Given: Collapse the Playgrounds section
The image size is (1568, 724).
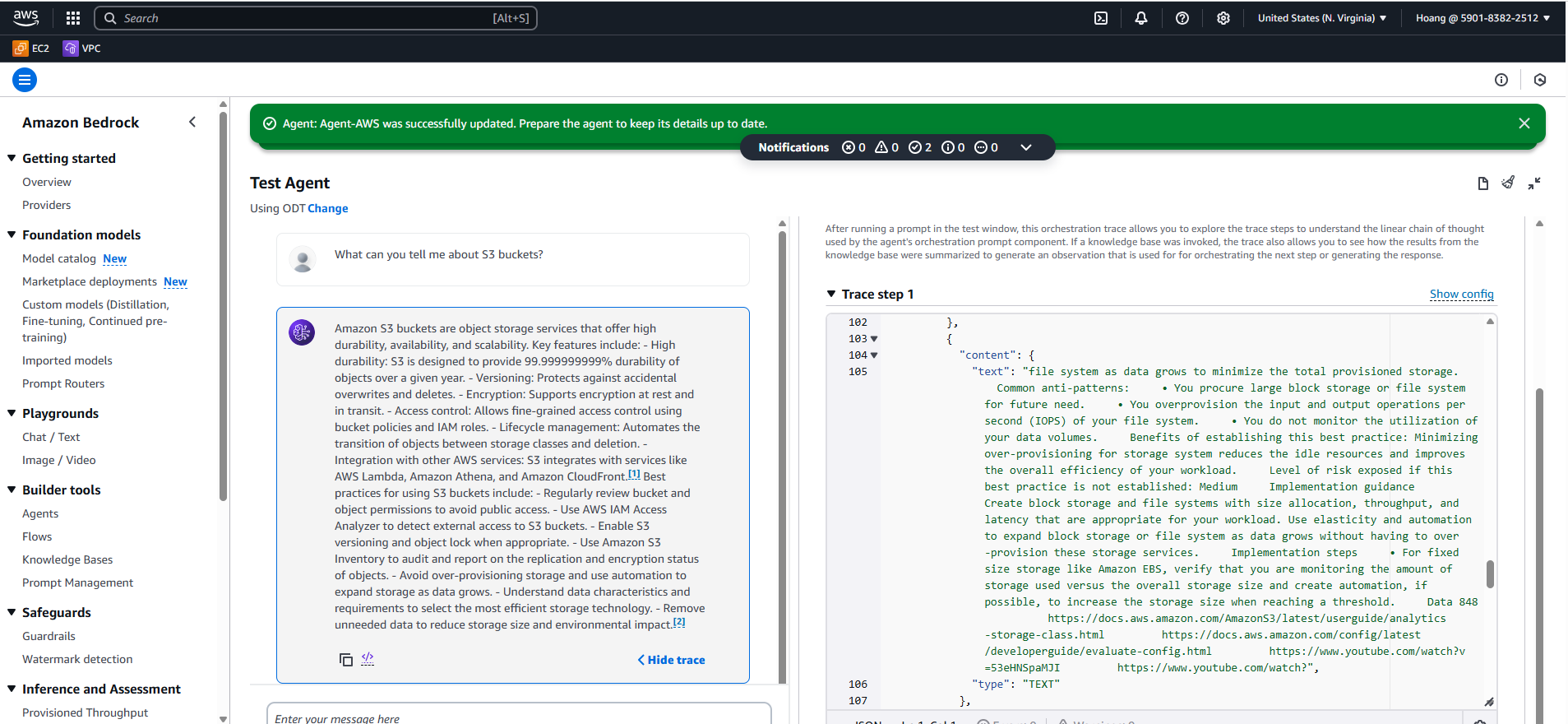Looking at the screenshot, I should click(x=12, y=413).
